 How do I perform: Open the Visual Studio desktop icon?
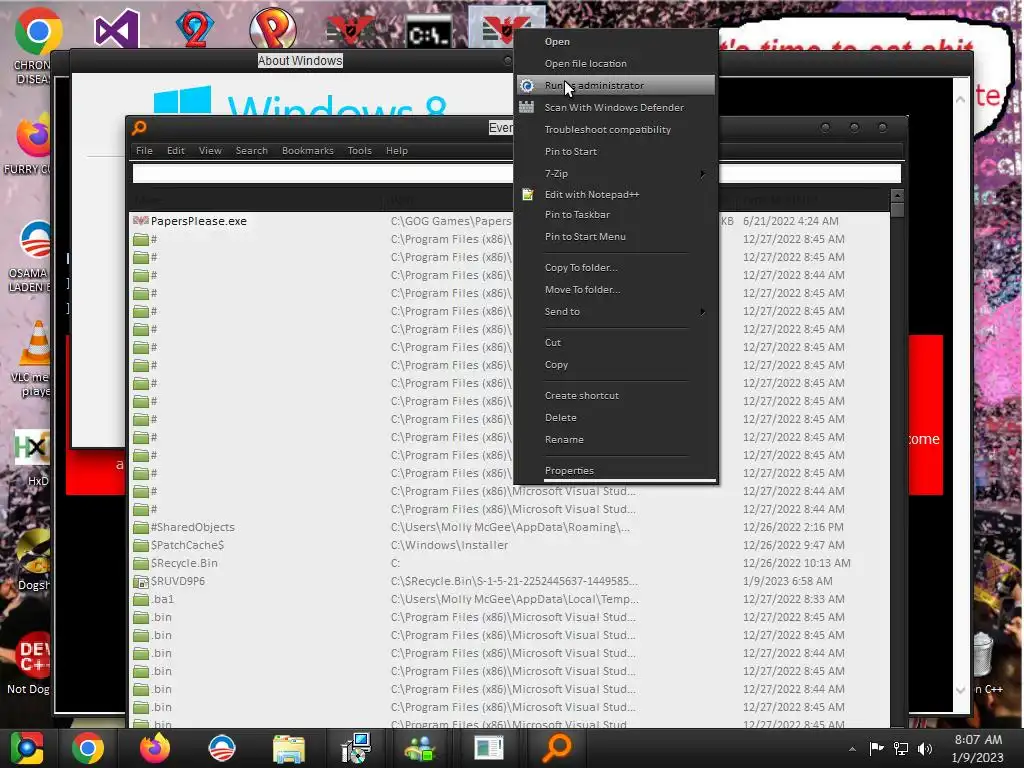click(117, 29)
